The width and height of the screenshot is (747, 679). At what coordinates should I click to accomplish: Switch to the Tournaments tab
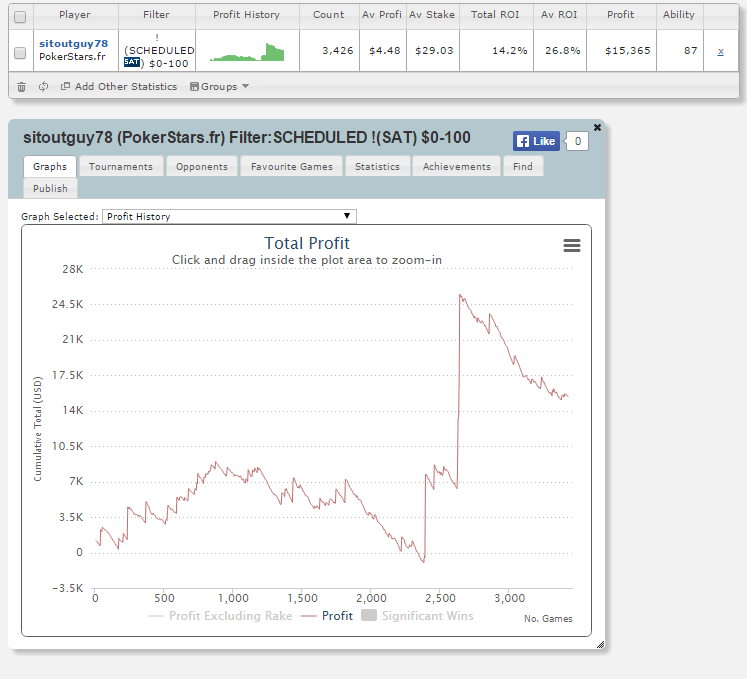pos(121,166)
